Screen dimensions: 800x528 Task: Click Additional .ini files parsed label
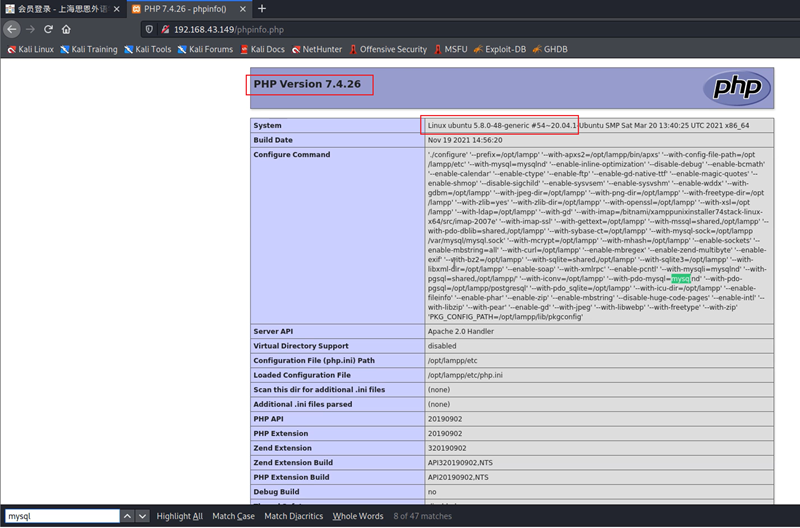coord(303,405)
